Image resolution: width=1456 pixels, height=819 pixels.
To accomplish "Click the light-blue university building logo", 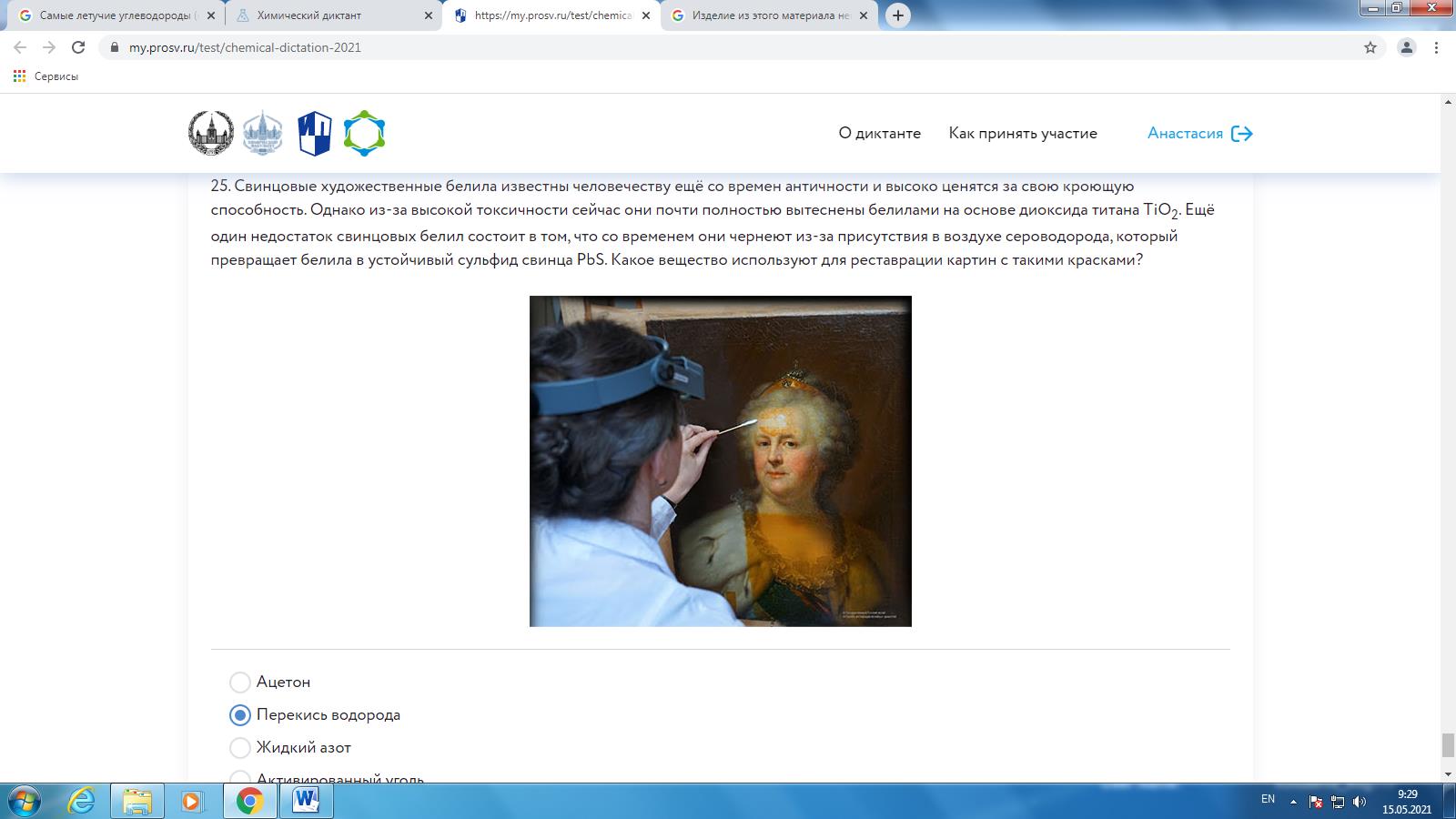I will pyautogui.click(x=263, y=133).
